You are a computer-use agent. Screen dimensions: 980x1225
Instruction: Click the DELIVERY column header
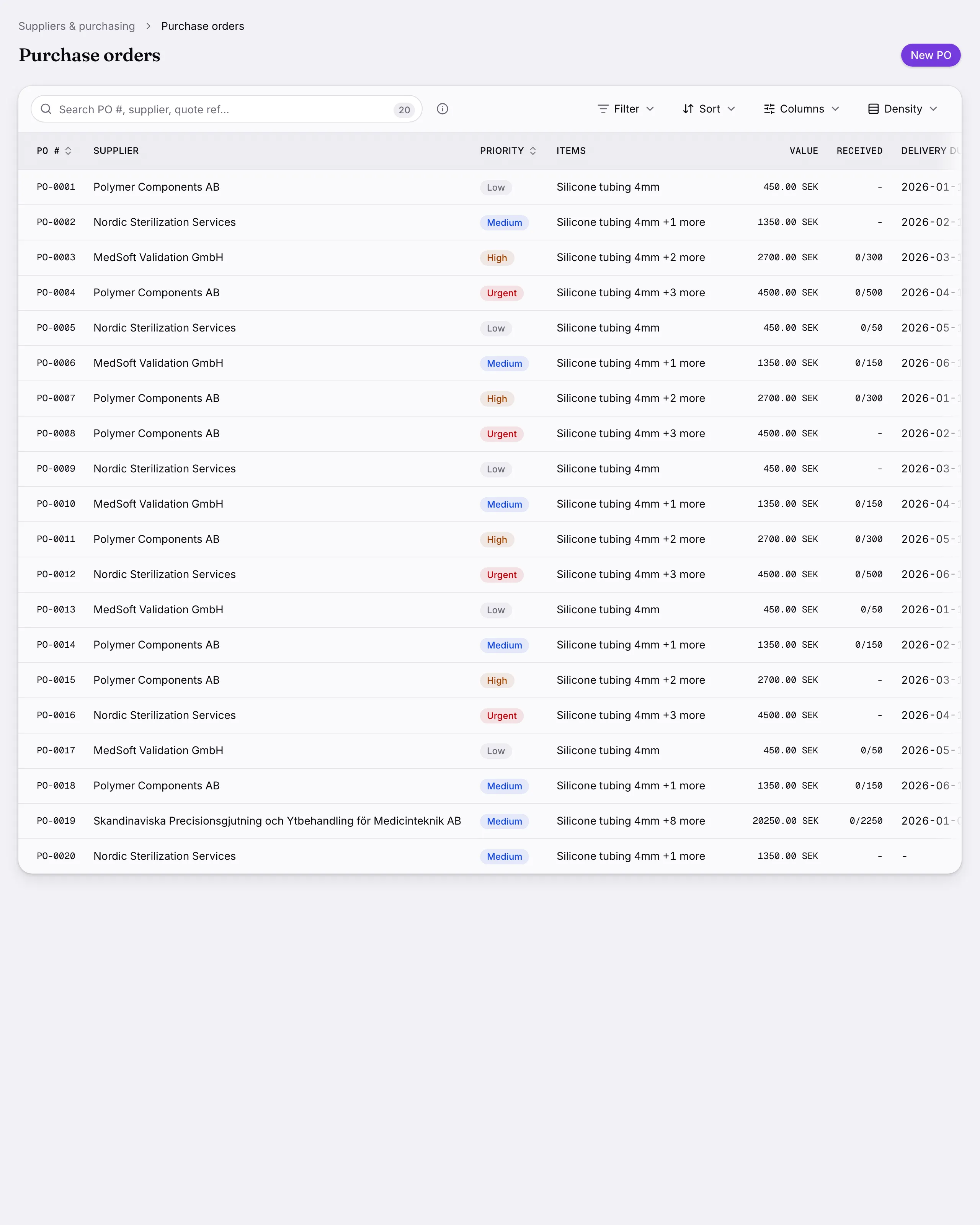930,150
